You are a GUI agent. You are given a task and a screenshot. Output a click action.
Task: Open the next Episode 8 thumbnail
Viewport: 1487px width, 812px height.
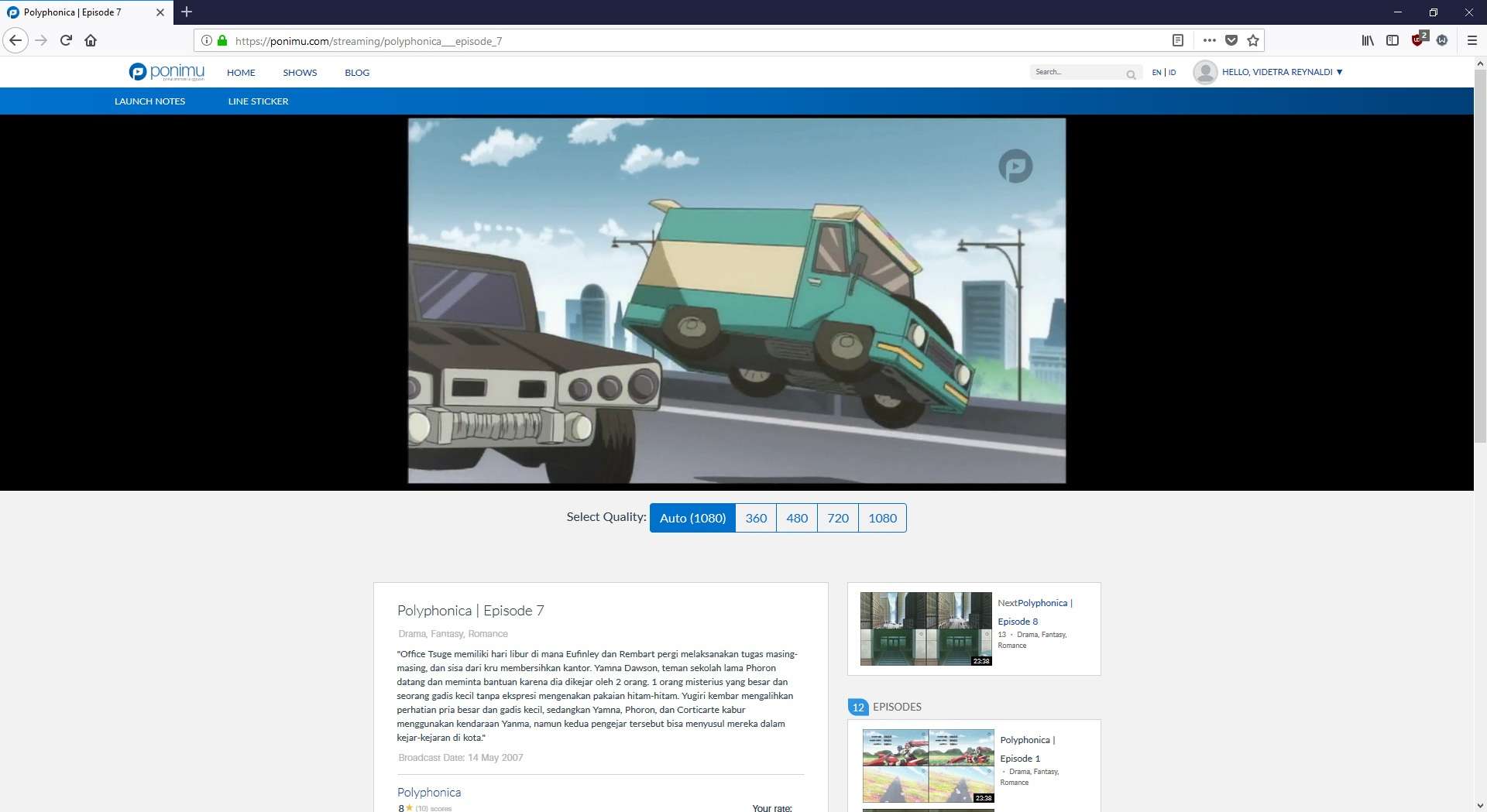click(926, 629)
